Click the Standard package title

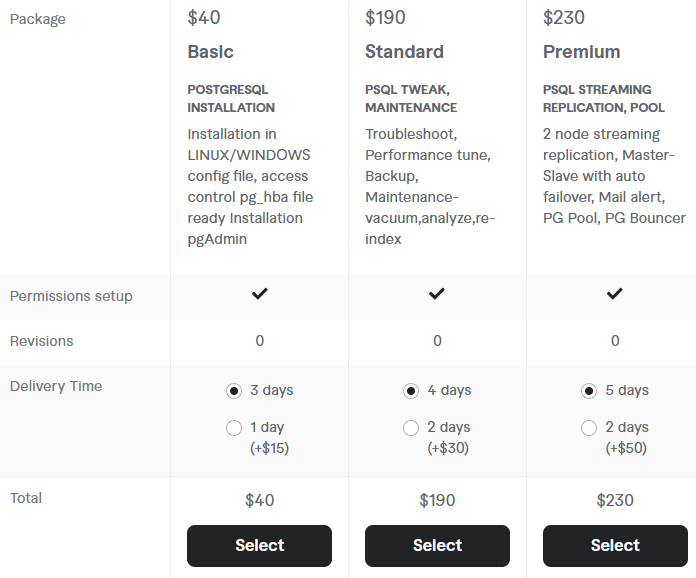coord(404,52)
